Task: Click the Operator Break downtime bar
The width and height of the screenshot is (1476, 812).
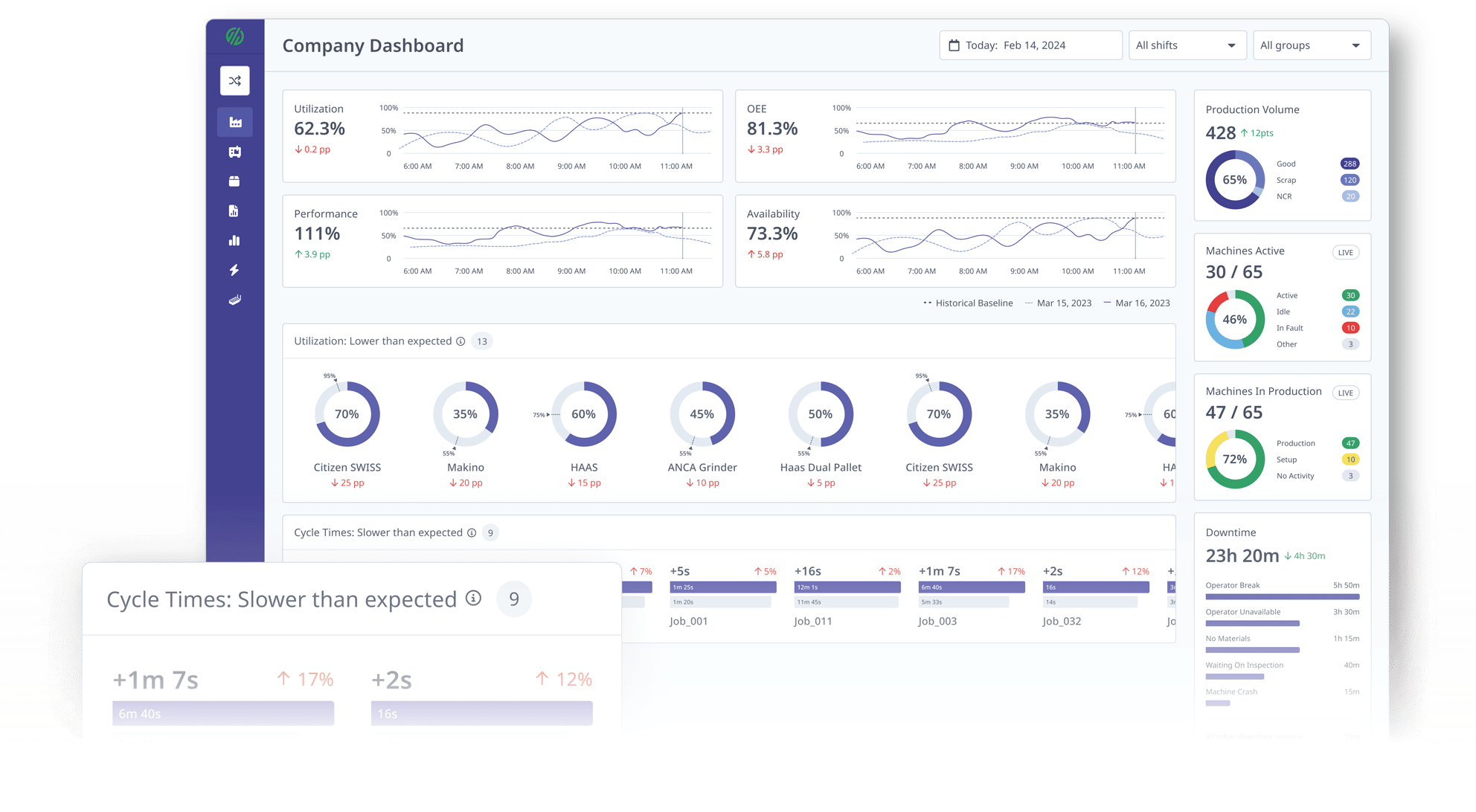Action: (1283, 596)
